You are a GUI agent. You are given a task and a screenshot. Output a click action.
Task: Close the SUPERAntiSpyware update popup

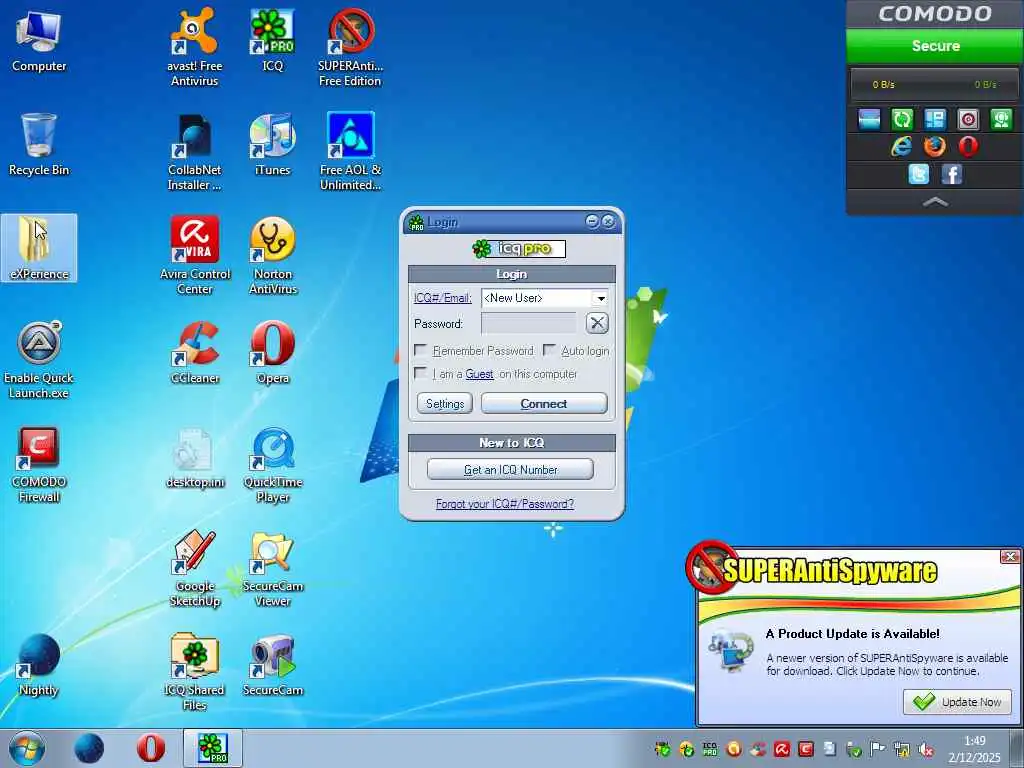(x=1010, y=556)
